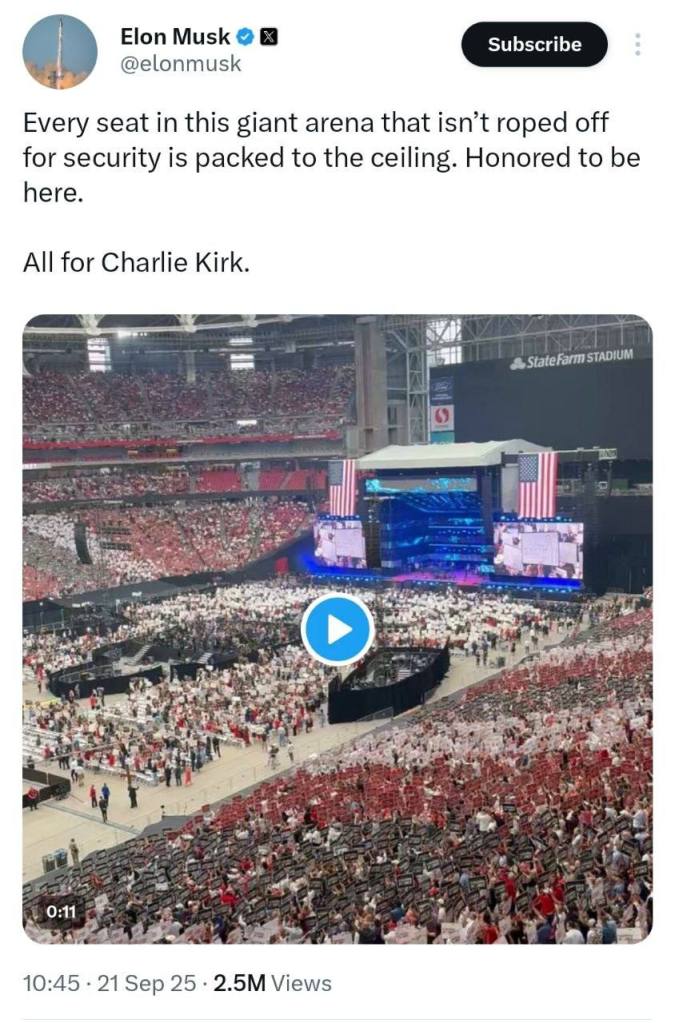Click the State Farm Stadium watermark in video
Image resolution: width=675 pixels, height=1023 pixels.
[570, 360]
